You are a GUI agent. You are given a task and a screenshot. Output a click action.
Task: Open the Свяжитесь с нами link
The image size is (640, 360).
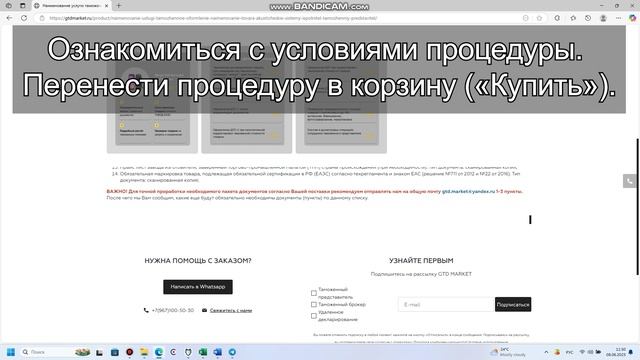[x=231, y=311]
